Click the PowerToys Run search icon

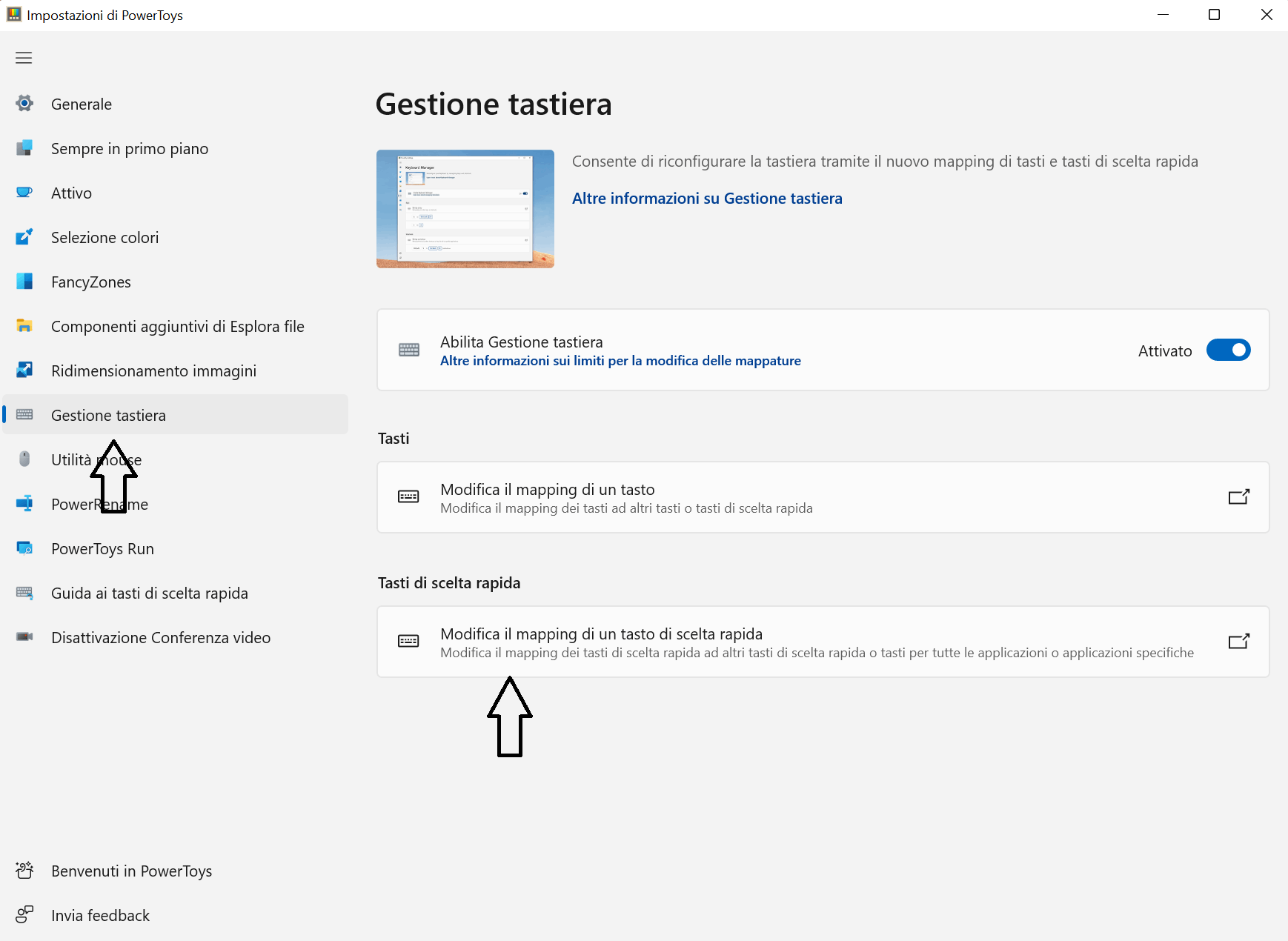[x=24, y=548]
